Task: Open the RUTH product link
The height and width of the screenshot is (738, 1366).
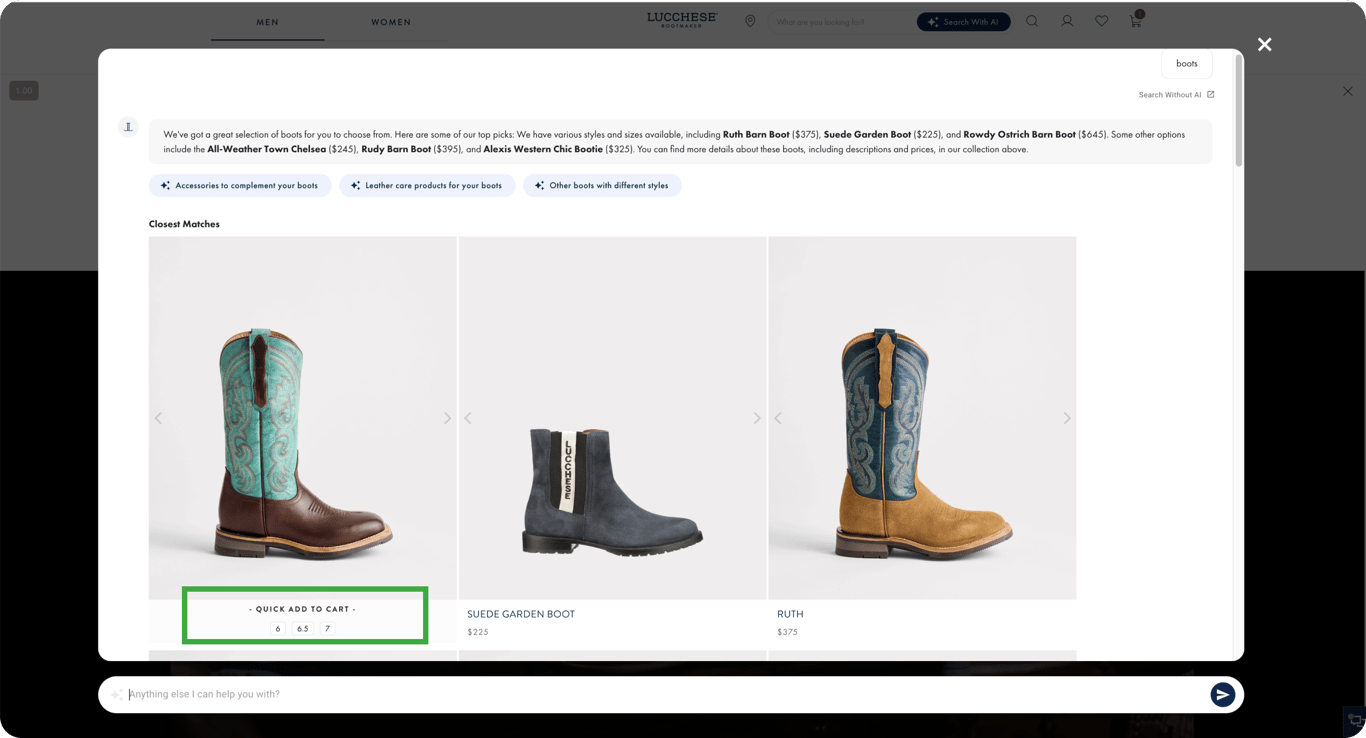Action: click(790, 614)
